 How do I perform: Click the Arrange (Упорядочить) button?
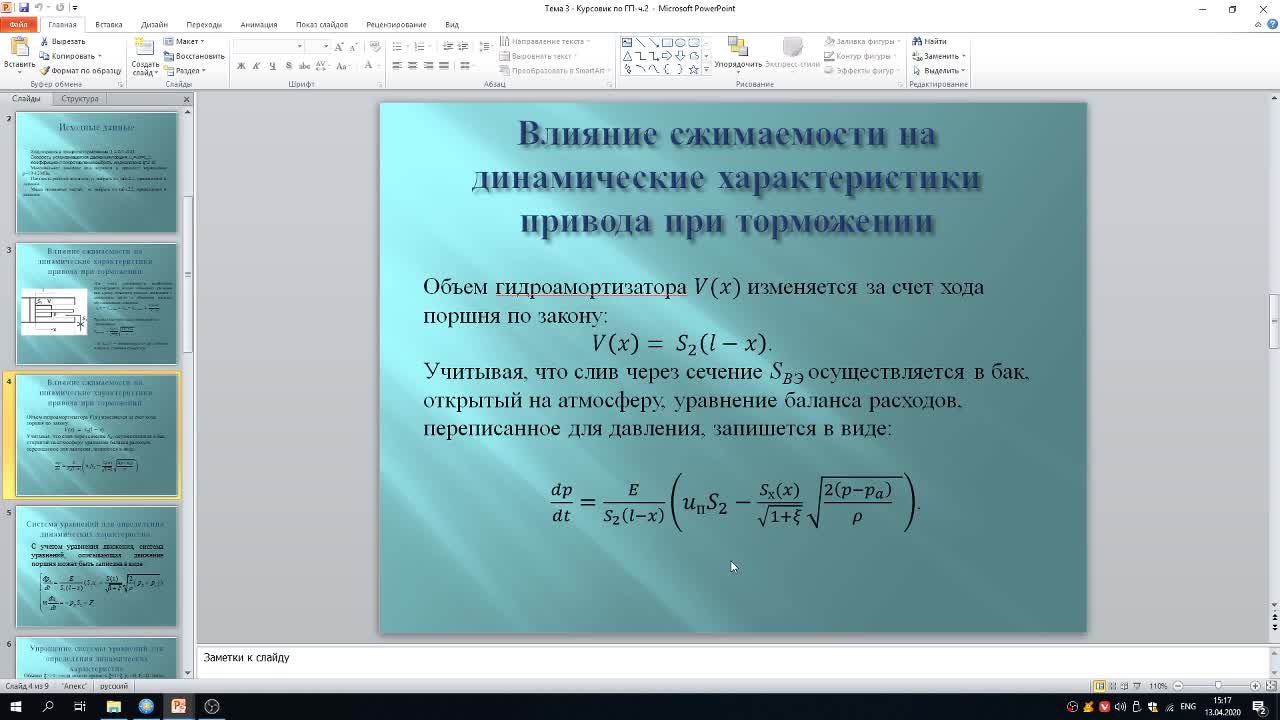[738, 54]
